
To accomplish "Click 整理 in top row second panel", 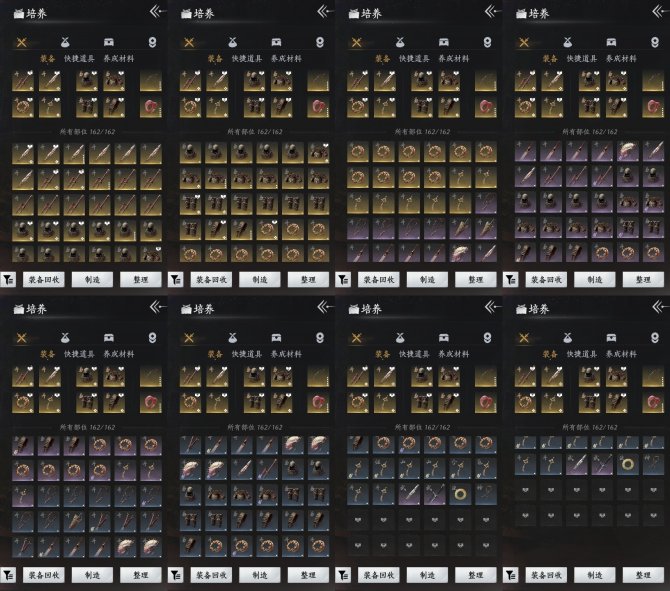I will click(x=308, y=279).
